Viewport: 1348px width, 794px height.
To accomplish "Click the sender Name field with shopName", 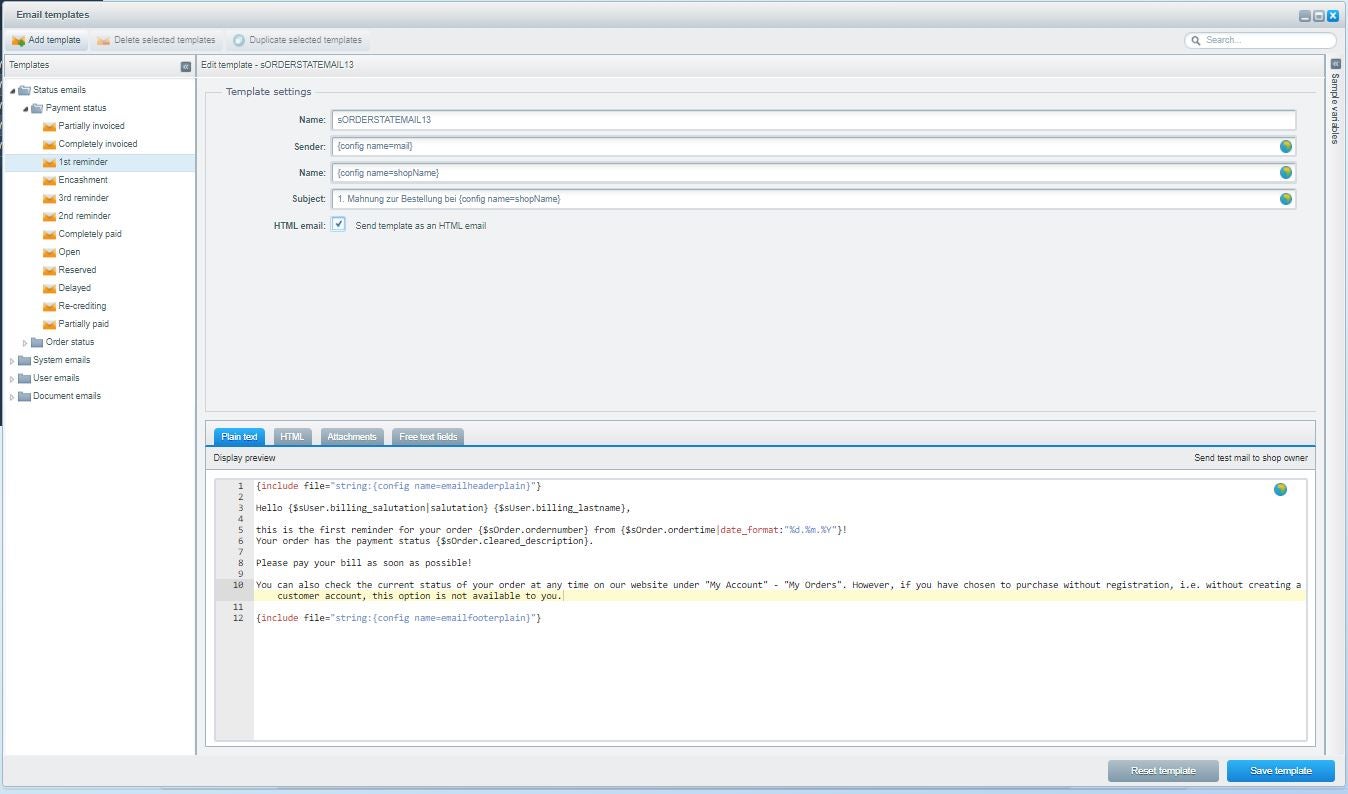I will point(813,173).
